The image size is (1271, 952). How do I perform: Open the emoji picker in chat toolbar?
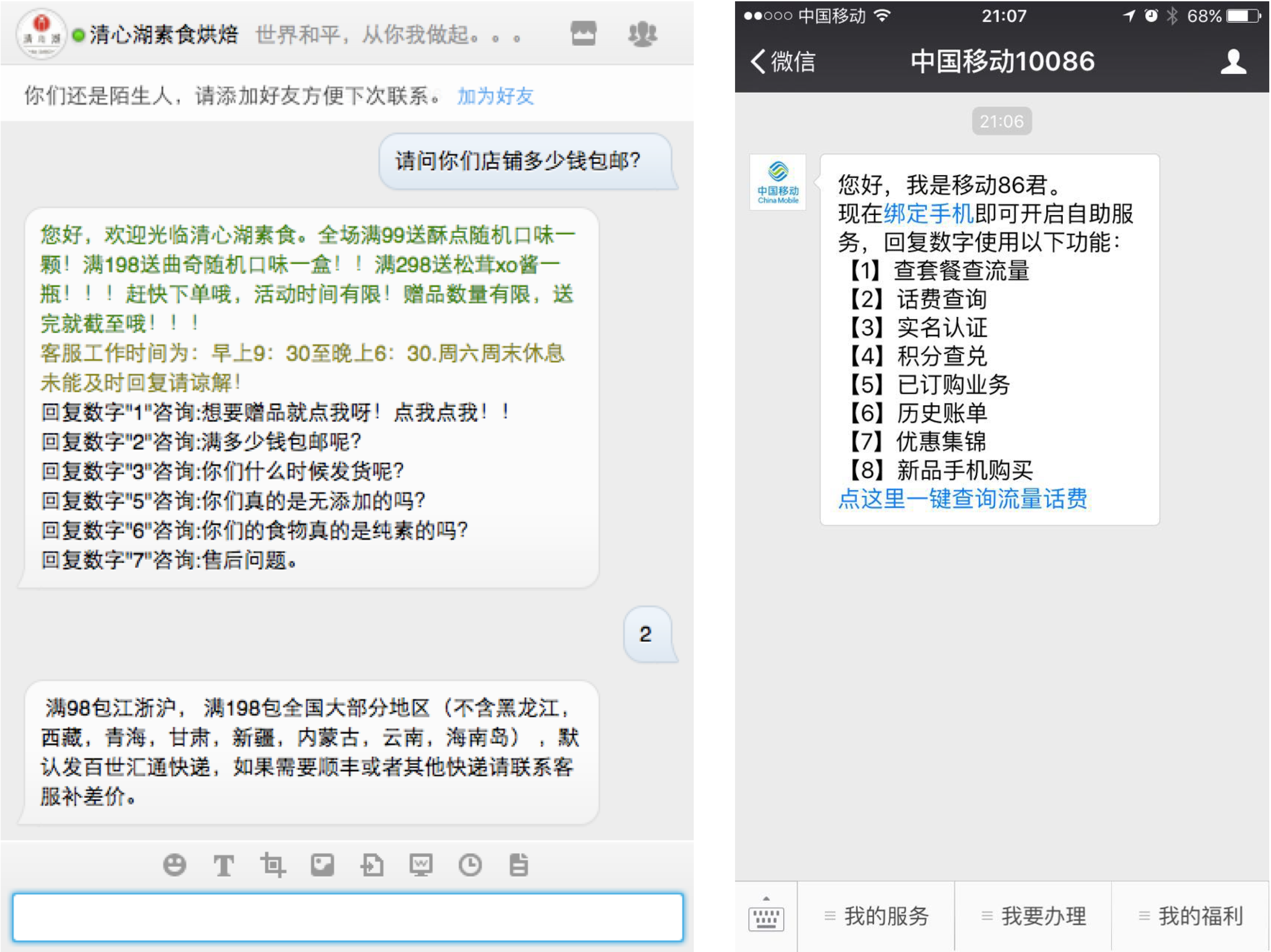pos(174,864)
